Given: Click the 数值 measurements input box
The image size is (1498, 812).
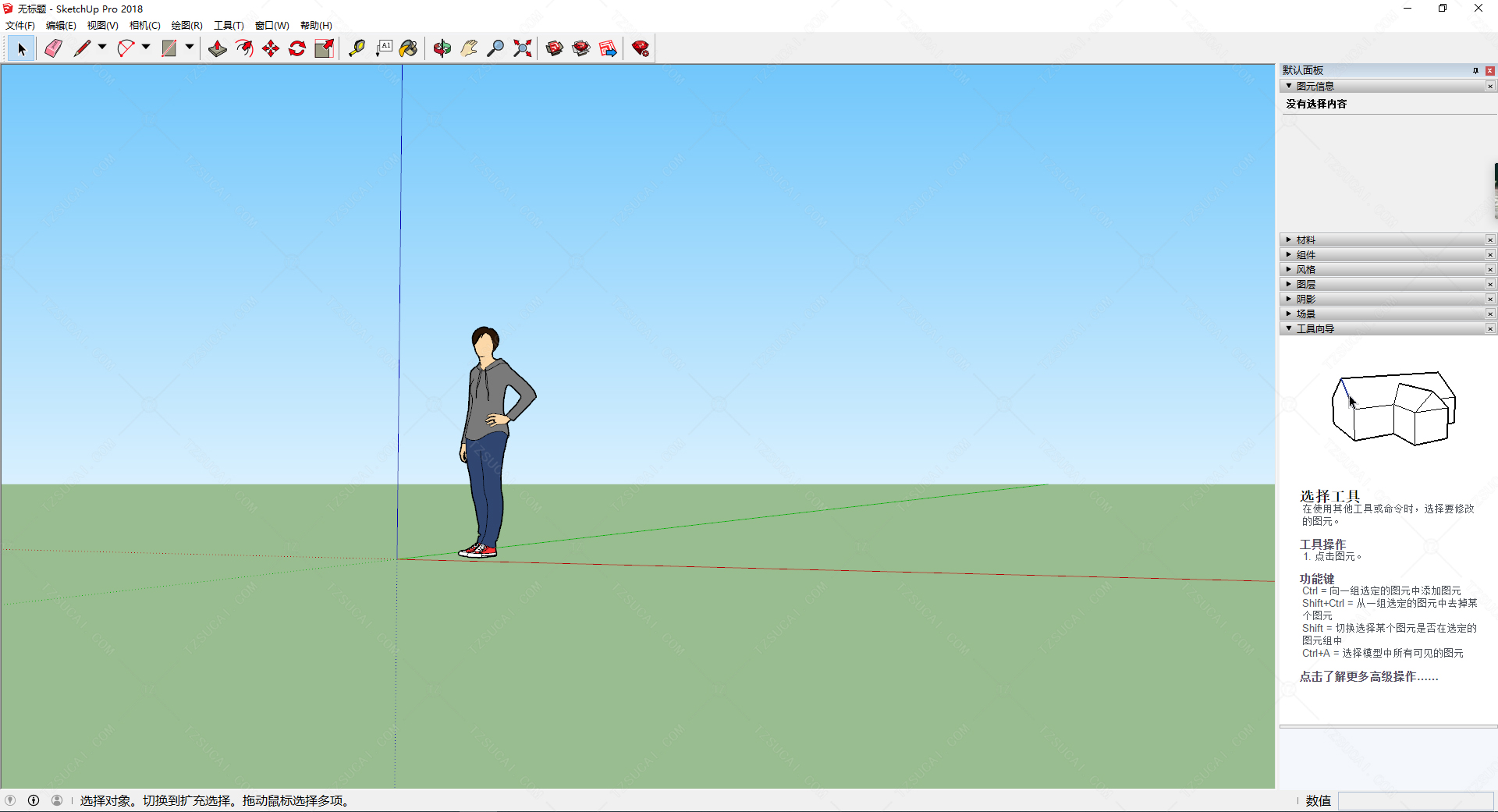Looking at the screenshot, I should point(1415,800).
